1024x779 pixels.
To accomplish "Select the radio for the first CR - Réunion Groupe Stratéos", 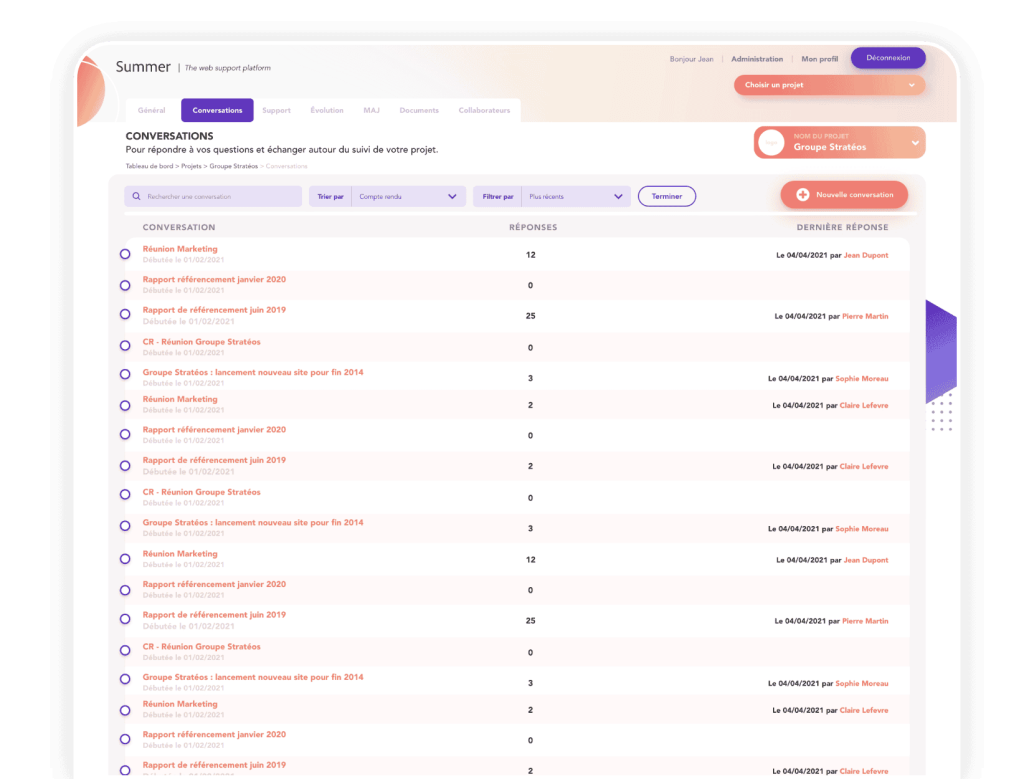I will coord(125,346).
